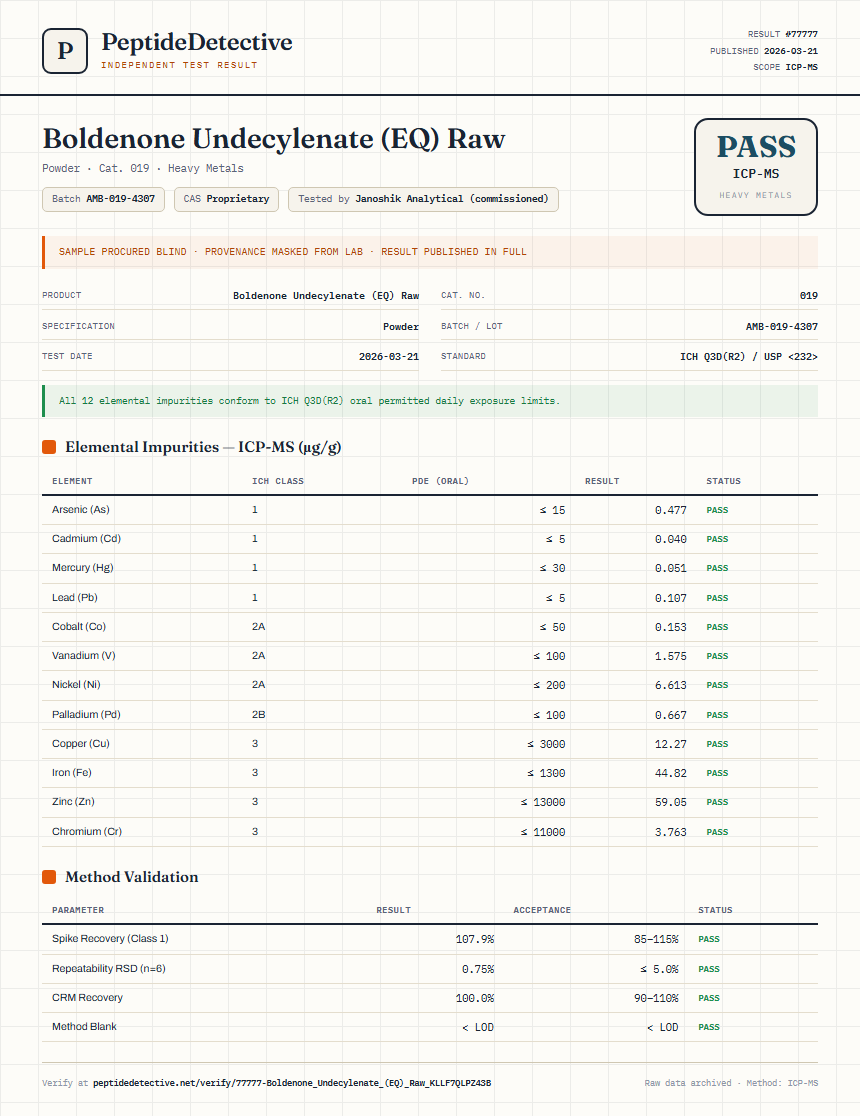
Task: Click the "Raw data archived · Method: ICP-MS" footer text
Action: pos(731,1083)
